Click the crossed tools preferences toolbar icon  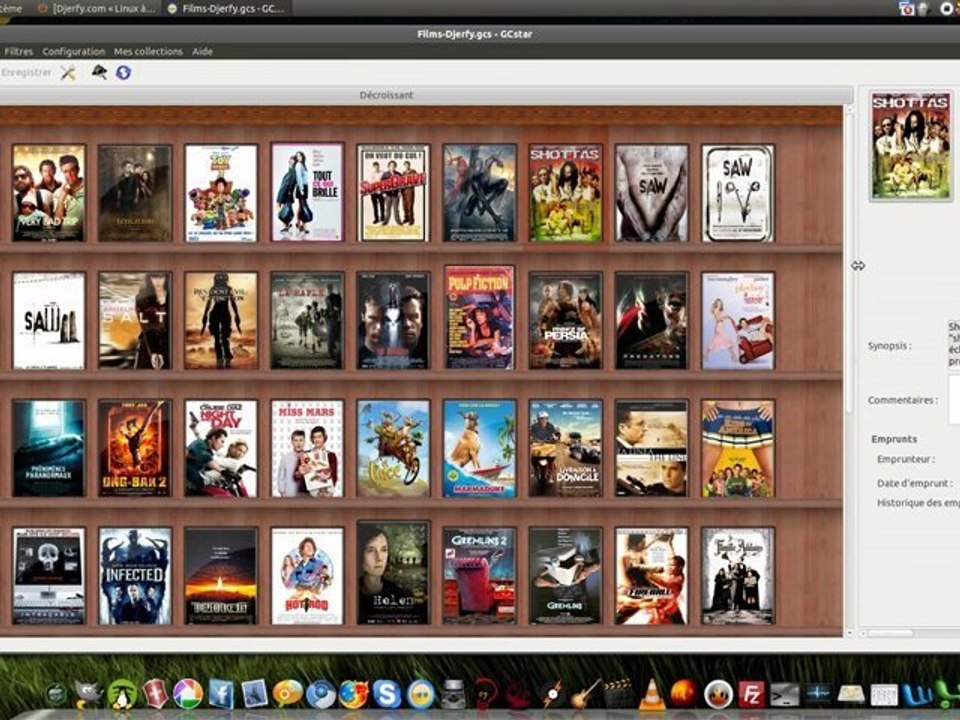(x=68, y=73)
